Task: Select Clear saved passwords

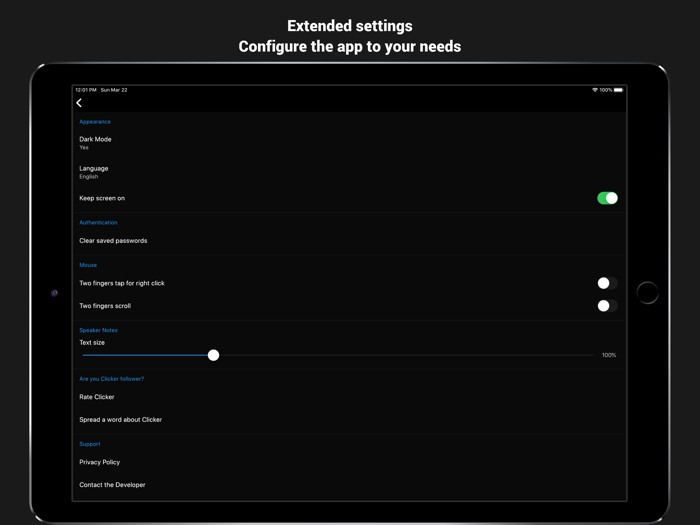Action: coord(113,241)
